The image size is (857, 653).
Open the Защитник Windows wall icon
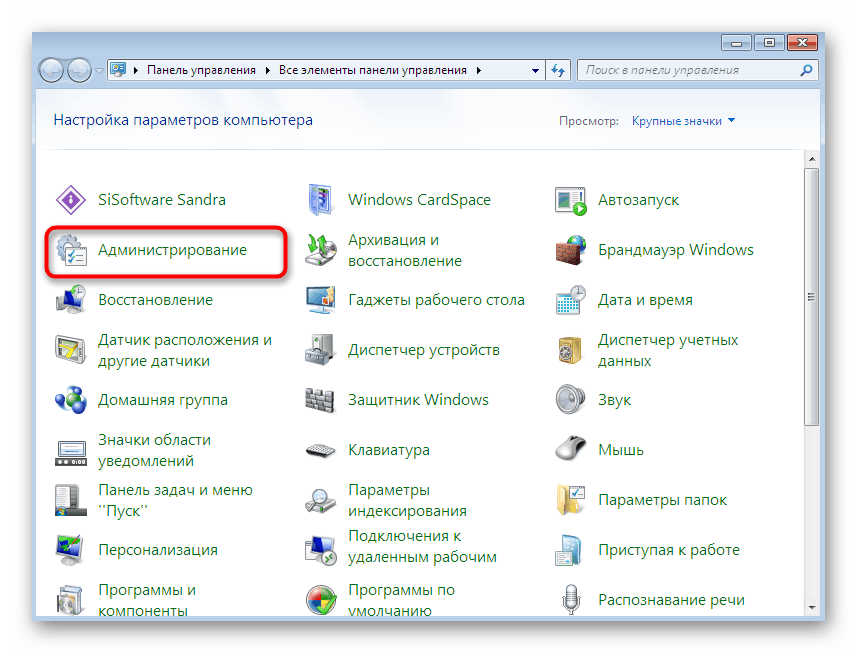[320, 400]
